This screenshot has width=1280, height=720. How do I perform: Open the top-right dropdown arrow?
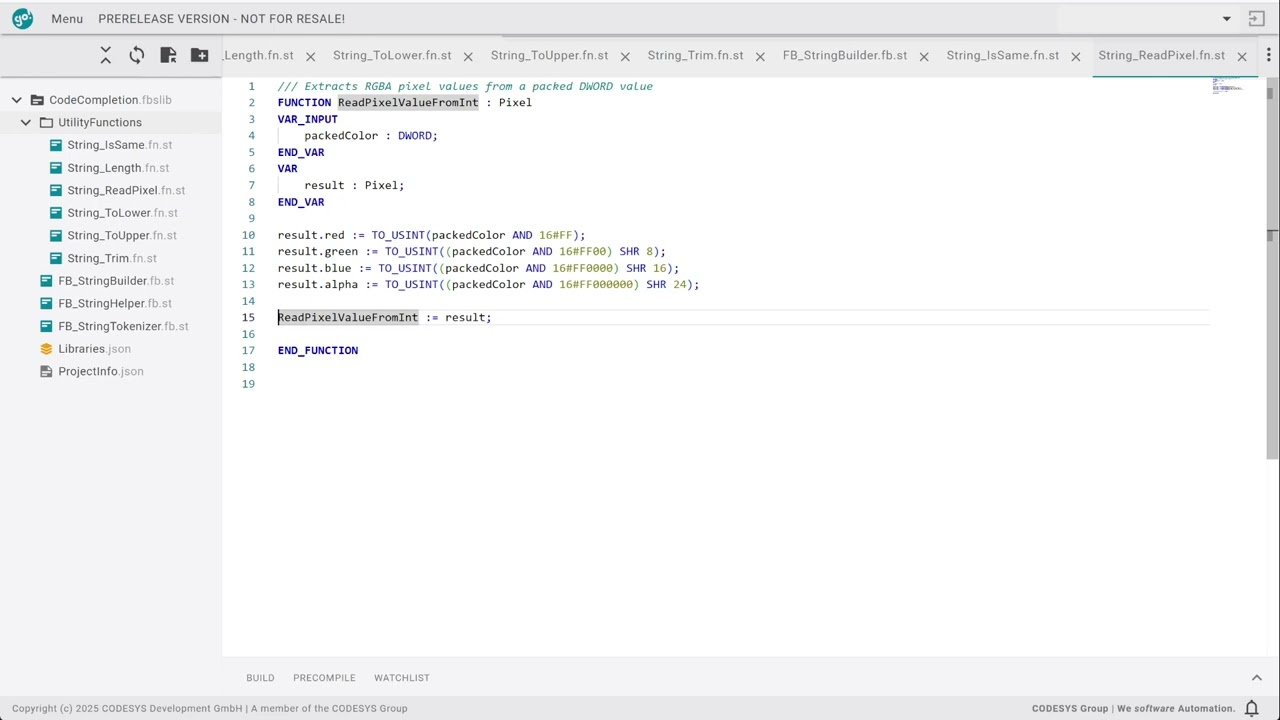point(1227,19)
